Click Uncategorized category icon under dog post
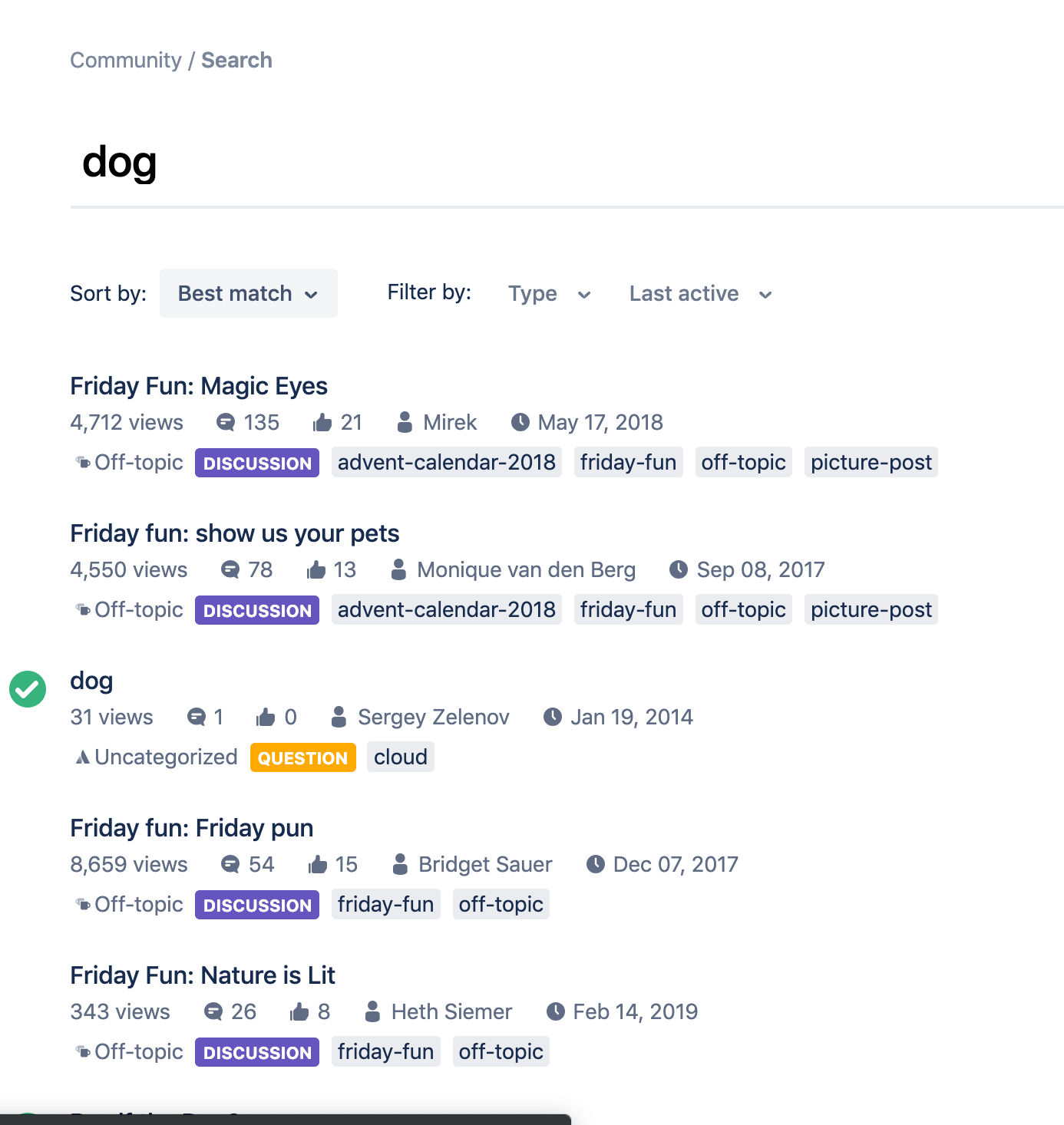 pos(82,757)
